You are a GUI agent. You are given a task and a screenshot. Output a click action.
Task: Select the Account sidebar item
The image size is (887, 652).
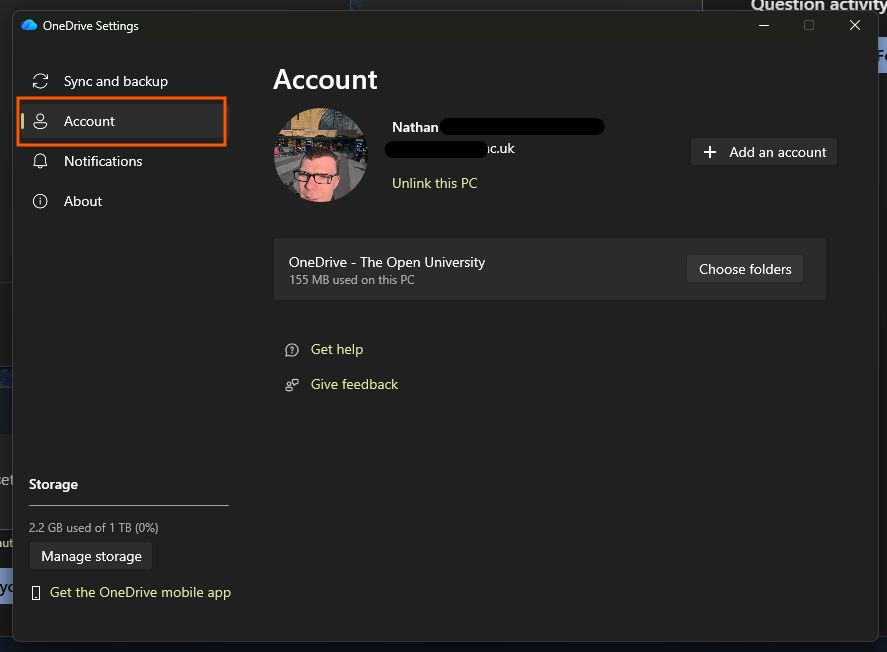(122, 121)
